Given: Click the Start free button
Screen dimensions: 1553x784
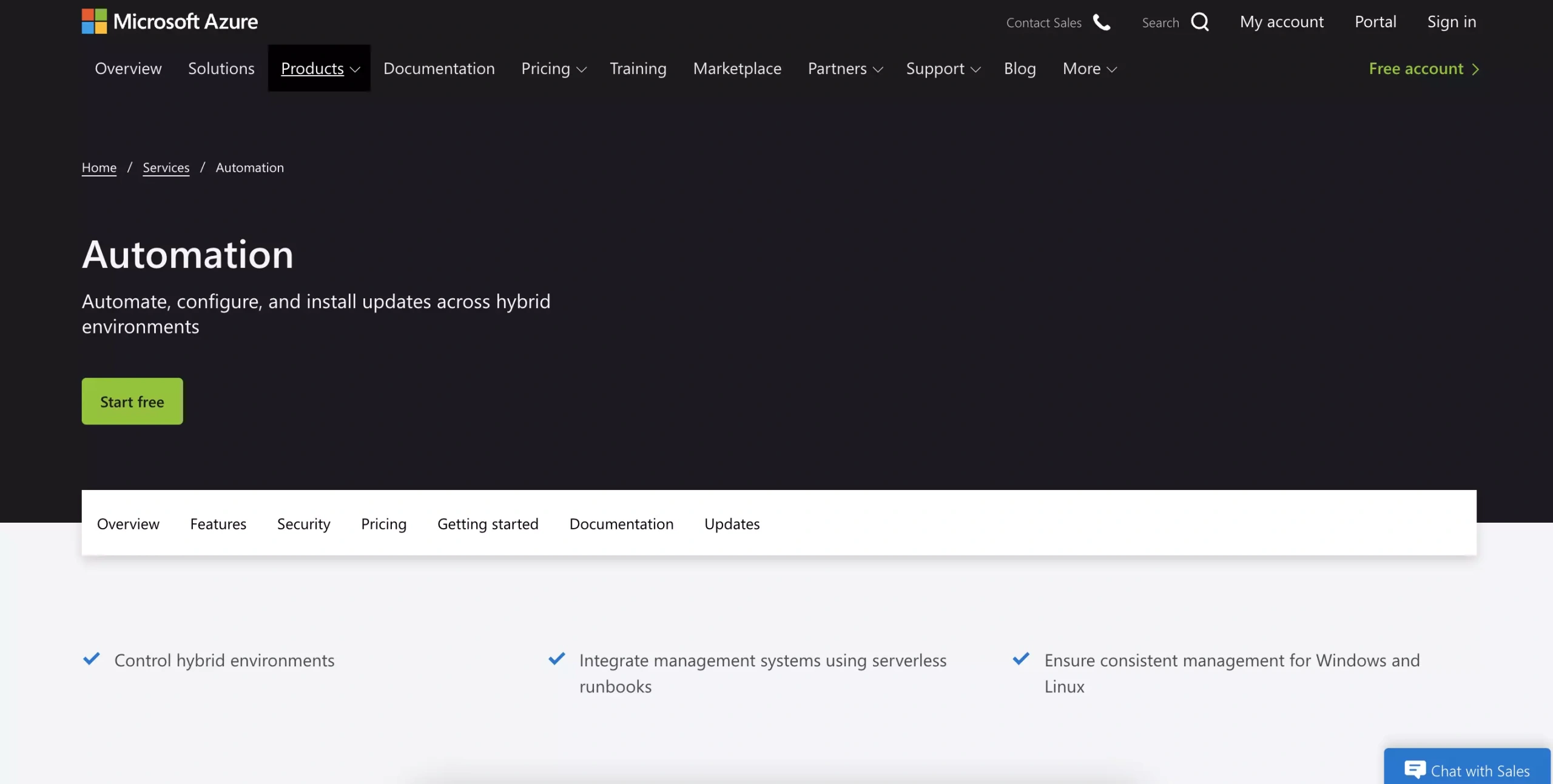Looking at the screenshot, I should pos(132,401).
